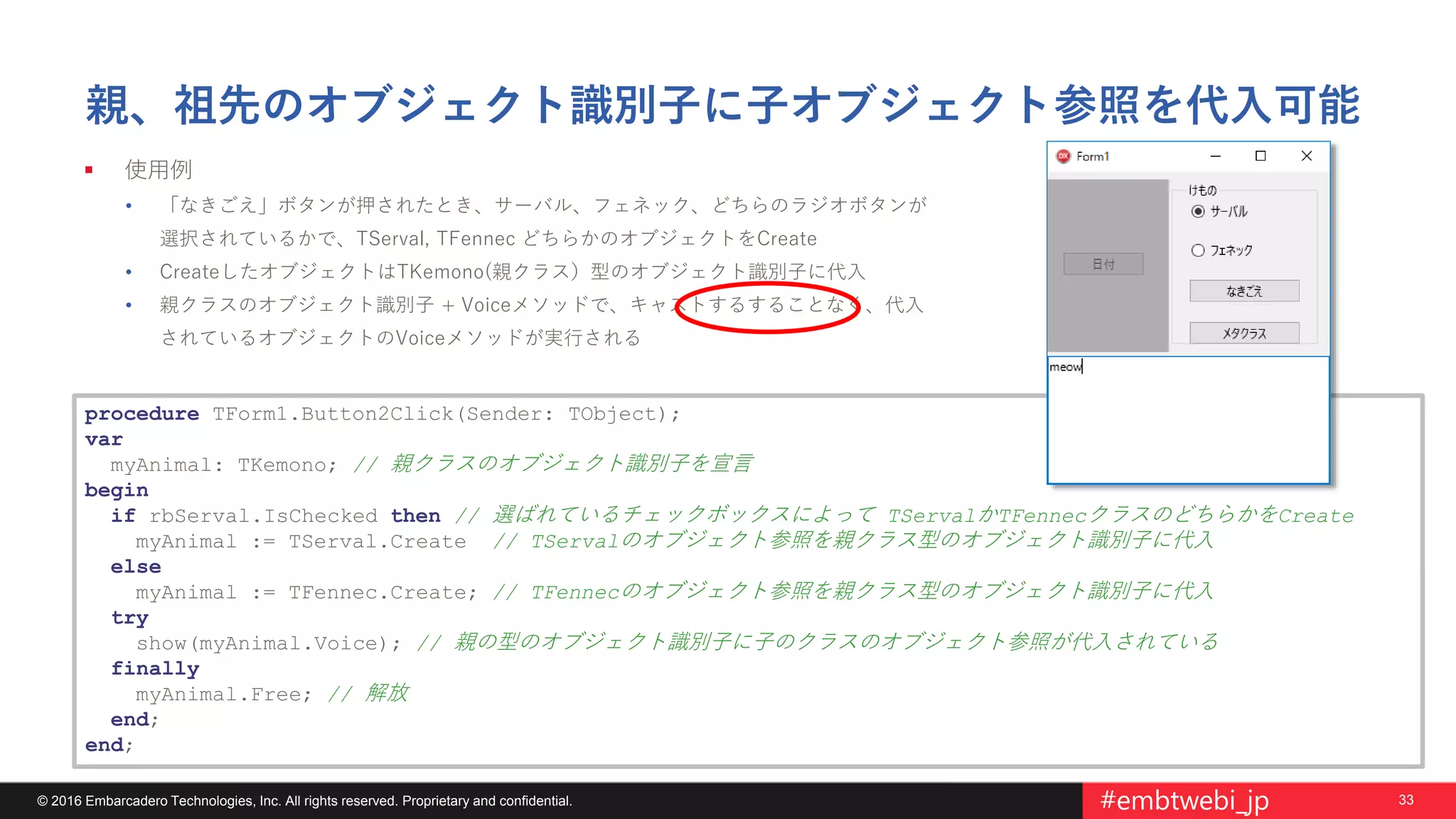
Task: Select the フェネック radio button
Action: click(1199, 250)
